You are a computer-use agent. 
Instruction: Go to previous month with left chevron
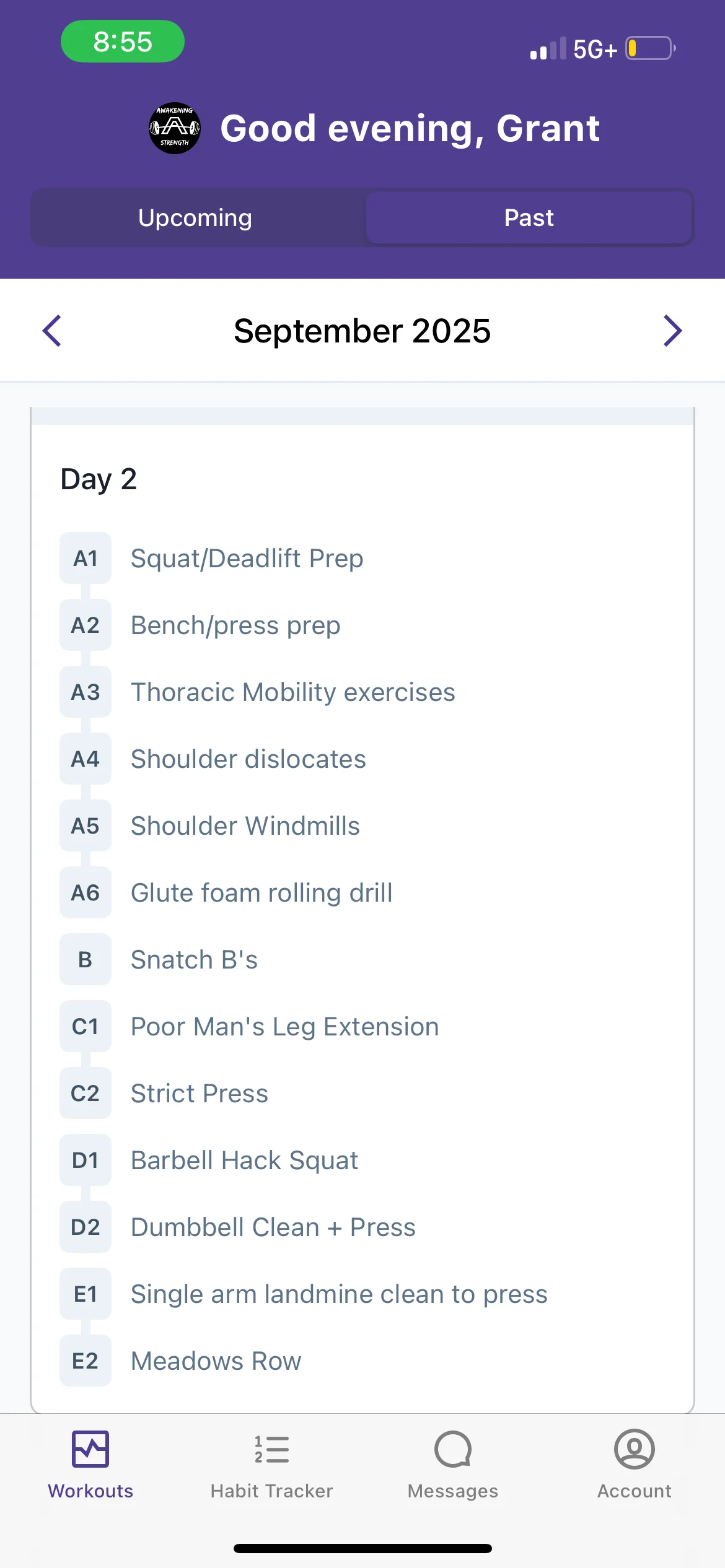pos(52,331)
